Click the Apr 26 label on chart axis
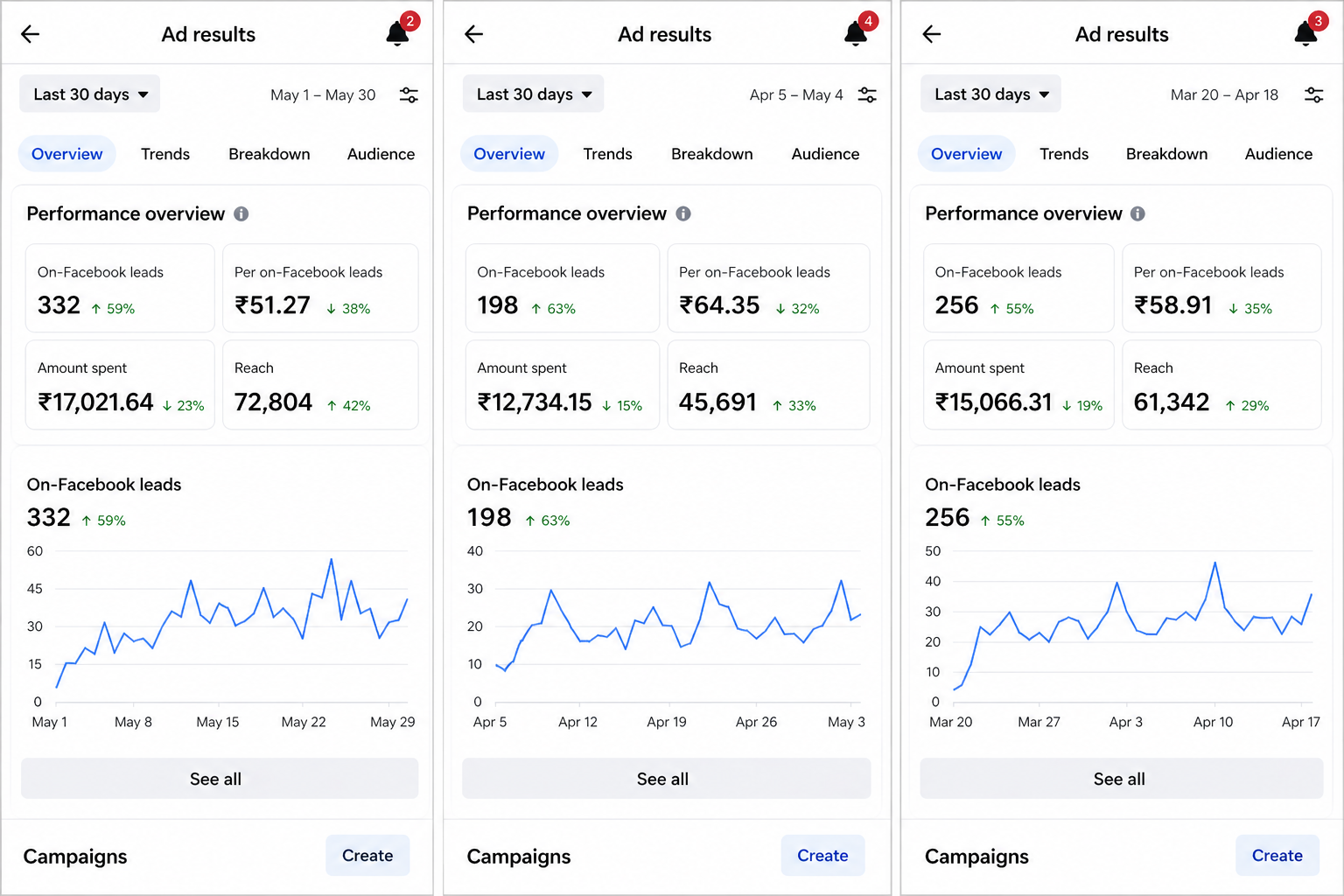 (756, 722)
